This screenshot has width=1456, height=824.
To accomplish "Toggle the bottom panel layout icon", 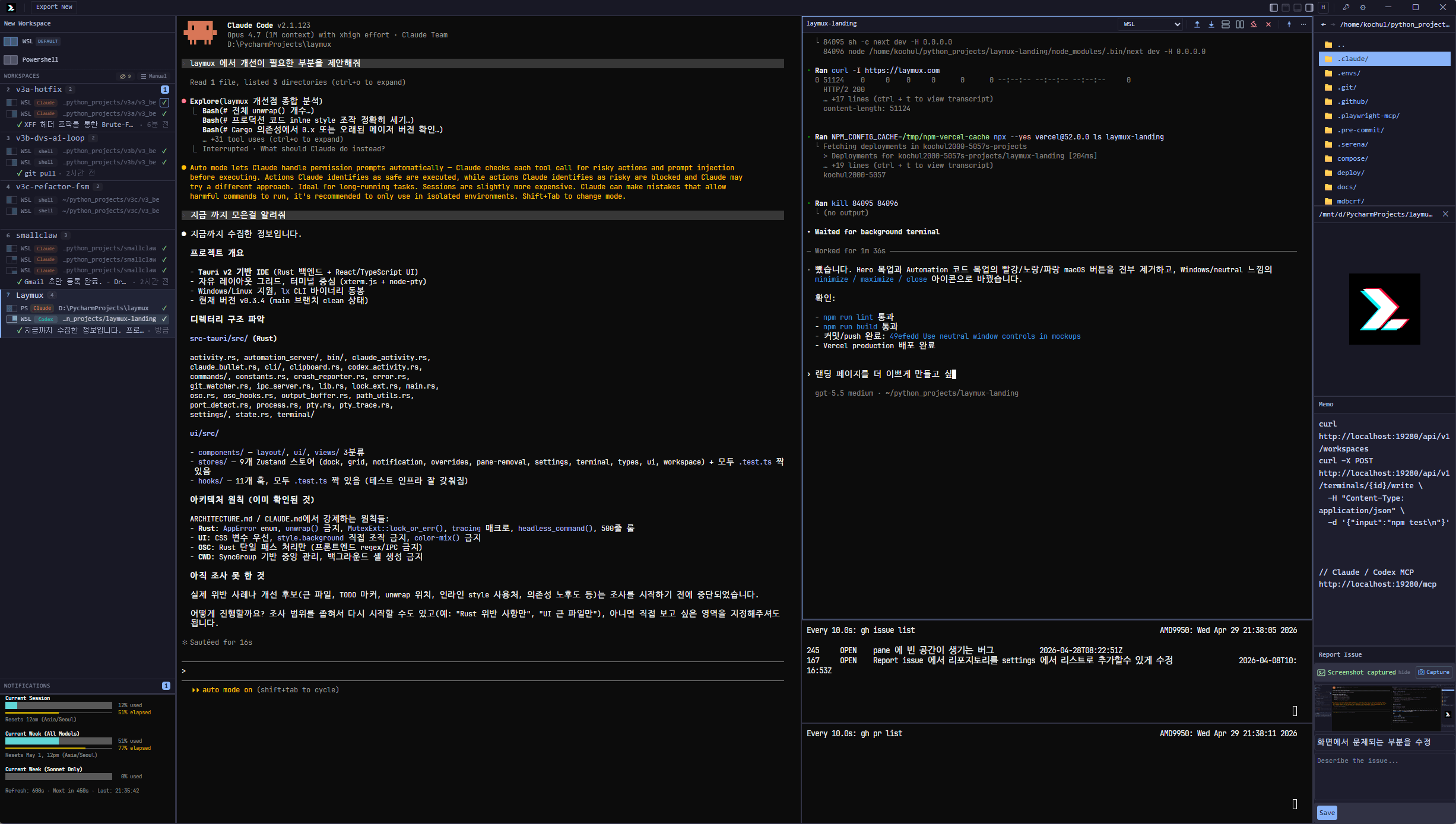I will pos(1297,8).
